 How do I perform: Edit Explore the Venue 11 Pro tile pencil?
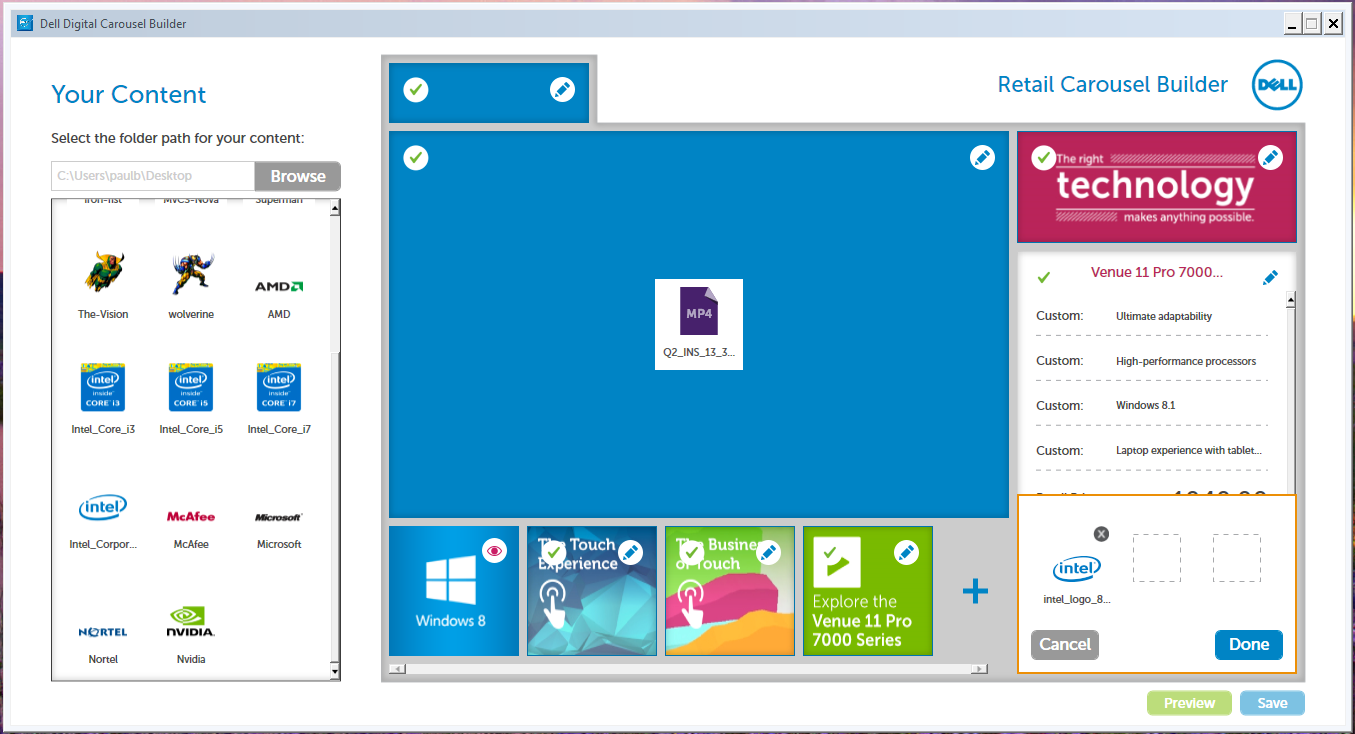(906, 552)
